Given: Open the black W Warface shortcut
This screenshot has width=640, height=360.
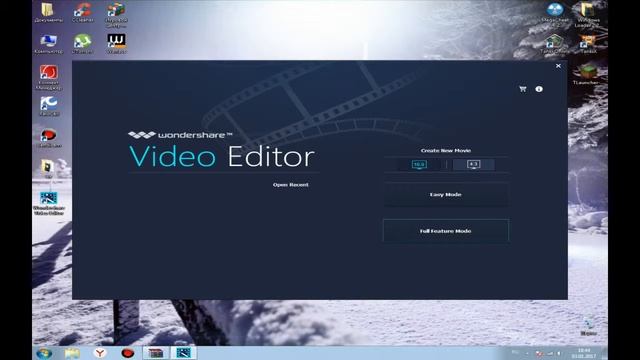Looking at the screenshot, I should point(116,44).
